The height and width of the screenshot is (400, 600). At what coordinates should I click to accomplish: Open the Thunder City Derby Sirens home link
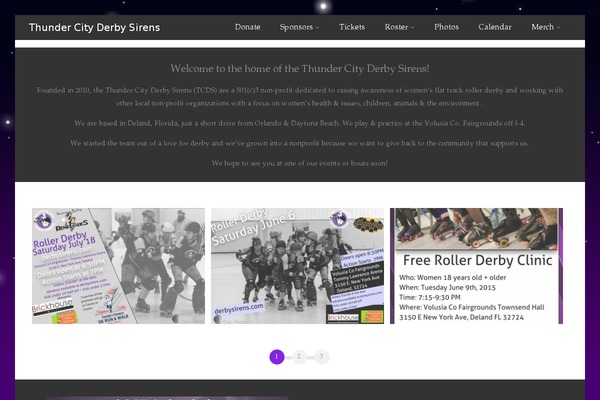[x=94, y=28]
